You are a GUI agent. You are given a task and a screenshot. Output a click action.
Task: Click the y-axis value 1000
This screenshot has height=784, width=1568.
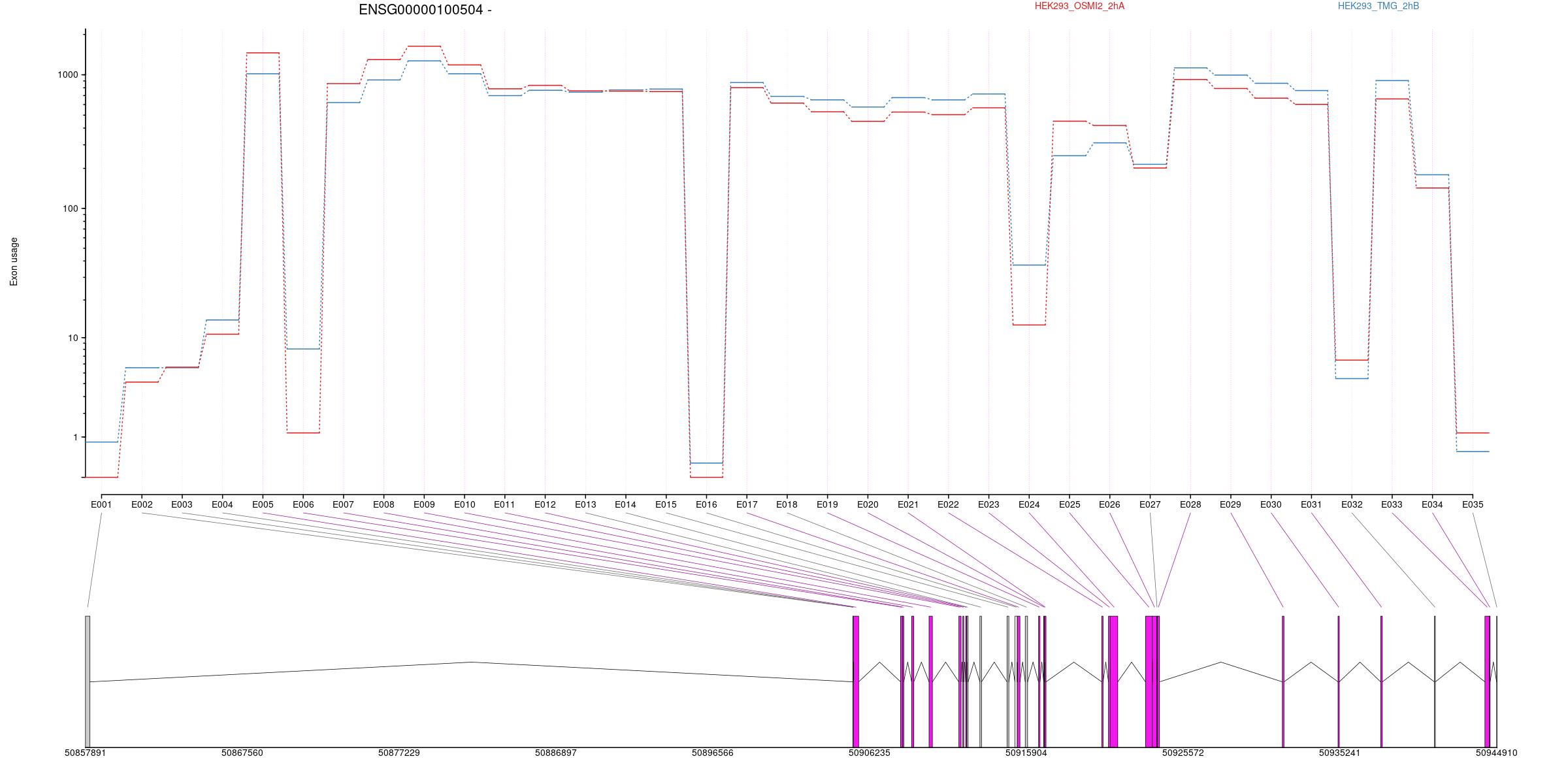[68, 74]
